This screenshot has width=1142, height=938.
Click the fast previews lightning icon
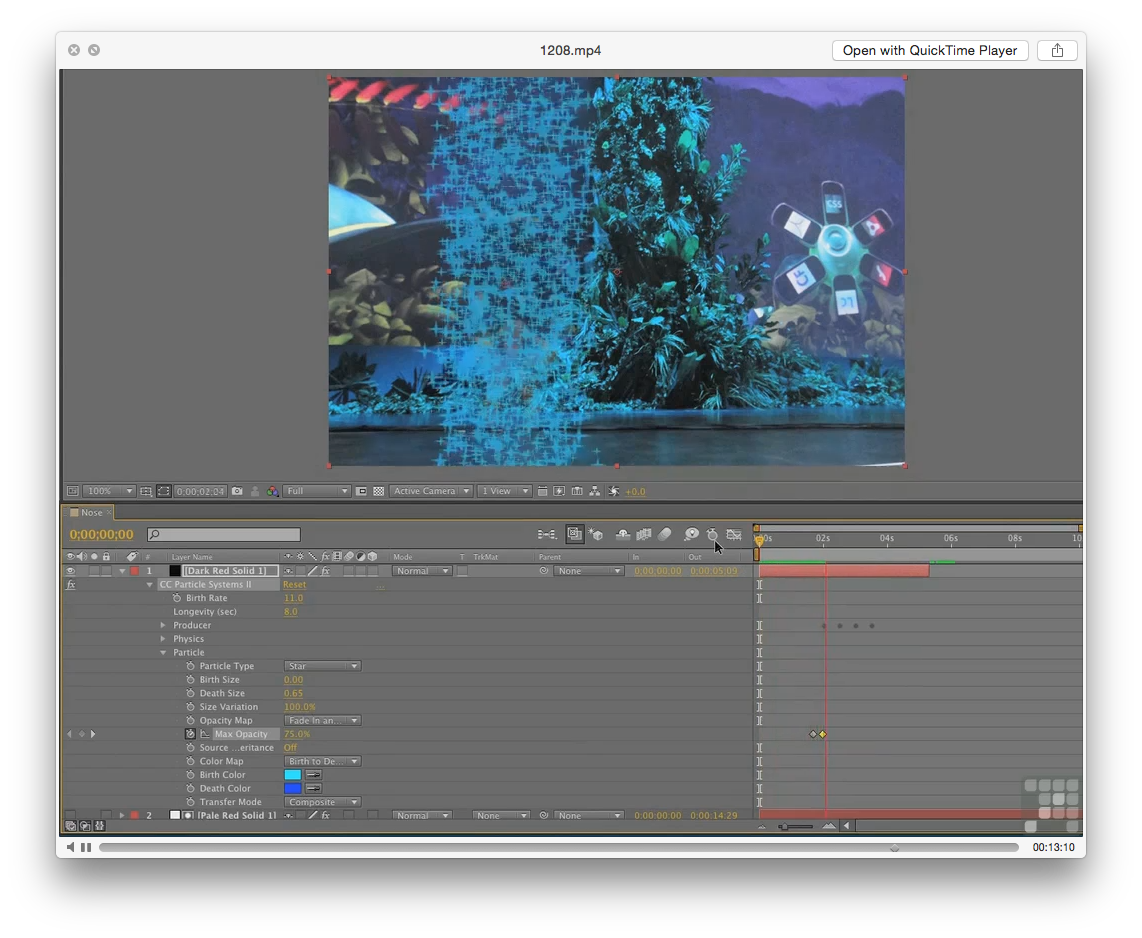pos(559,492)
